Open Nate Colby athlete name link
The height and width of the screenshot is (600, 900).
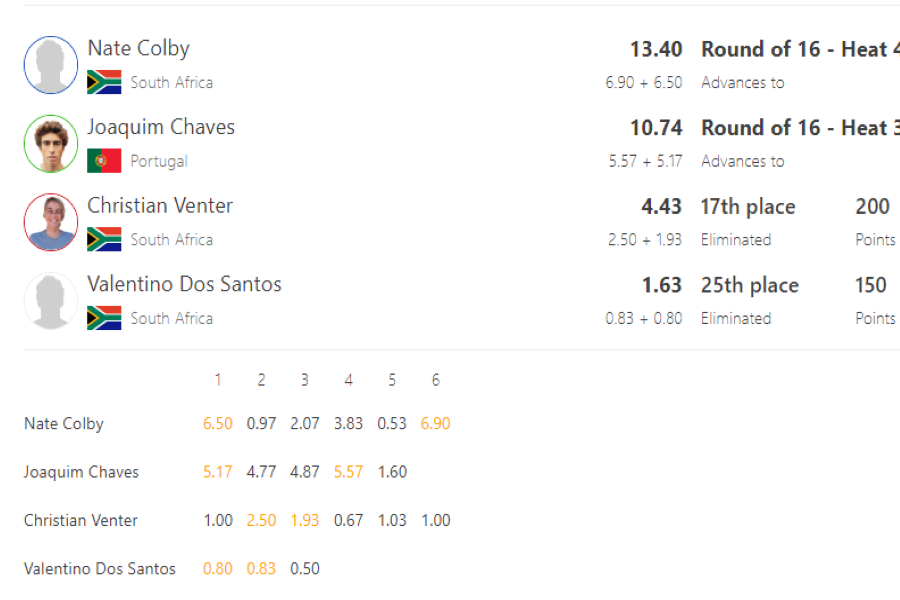point(138,49)
